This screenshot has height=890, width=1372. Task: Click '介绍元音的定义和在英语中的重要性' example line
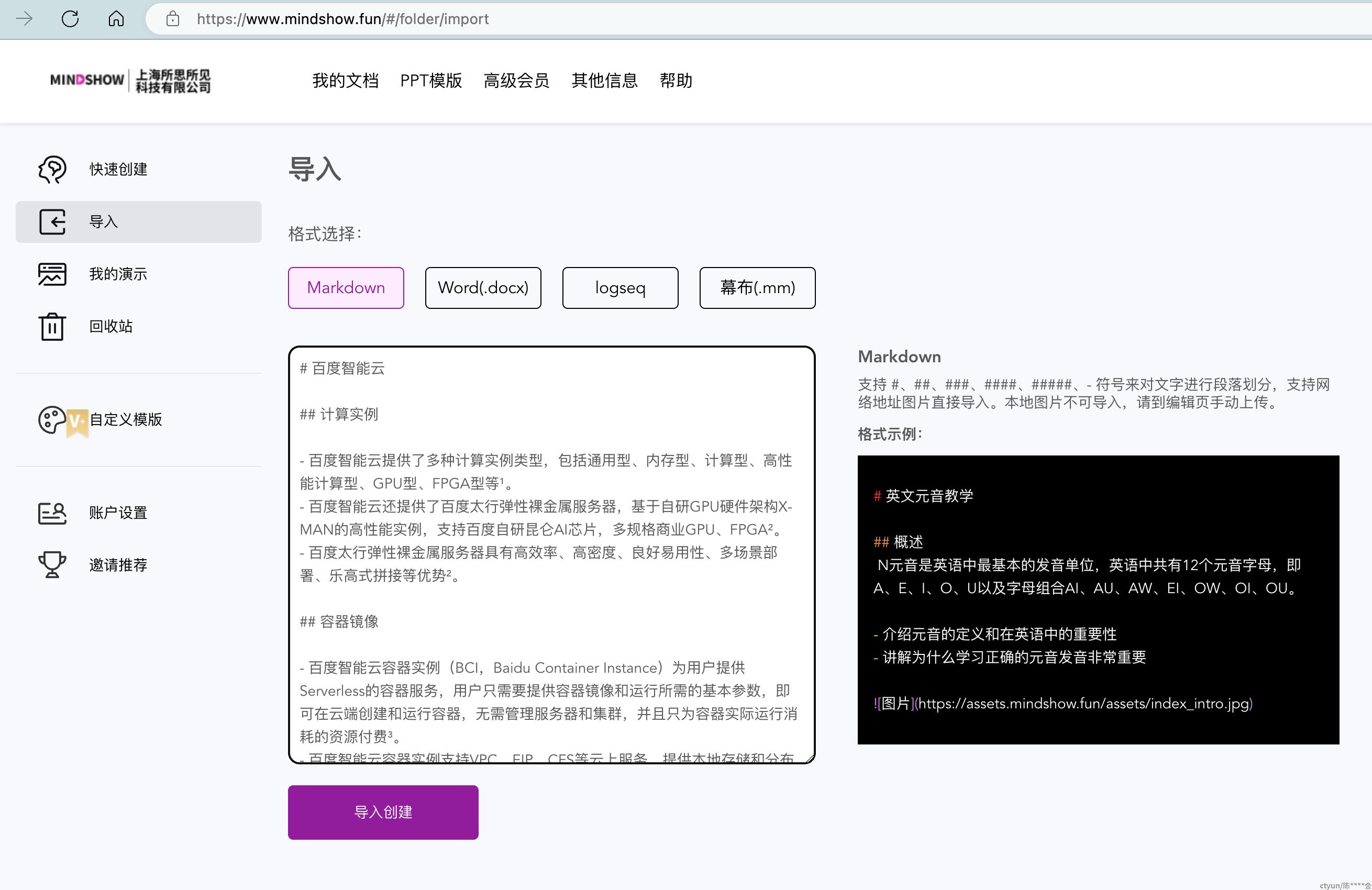[x=995, y=634]
